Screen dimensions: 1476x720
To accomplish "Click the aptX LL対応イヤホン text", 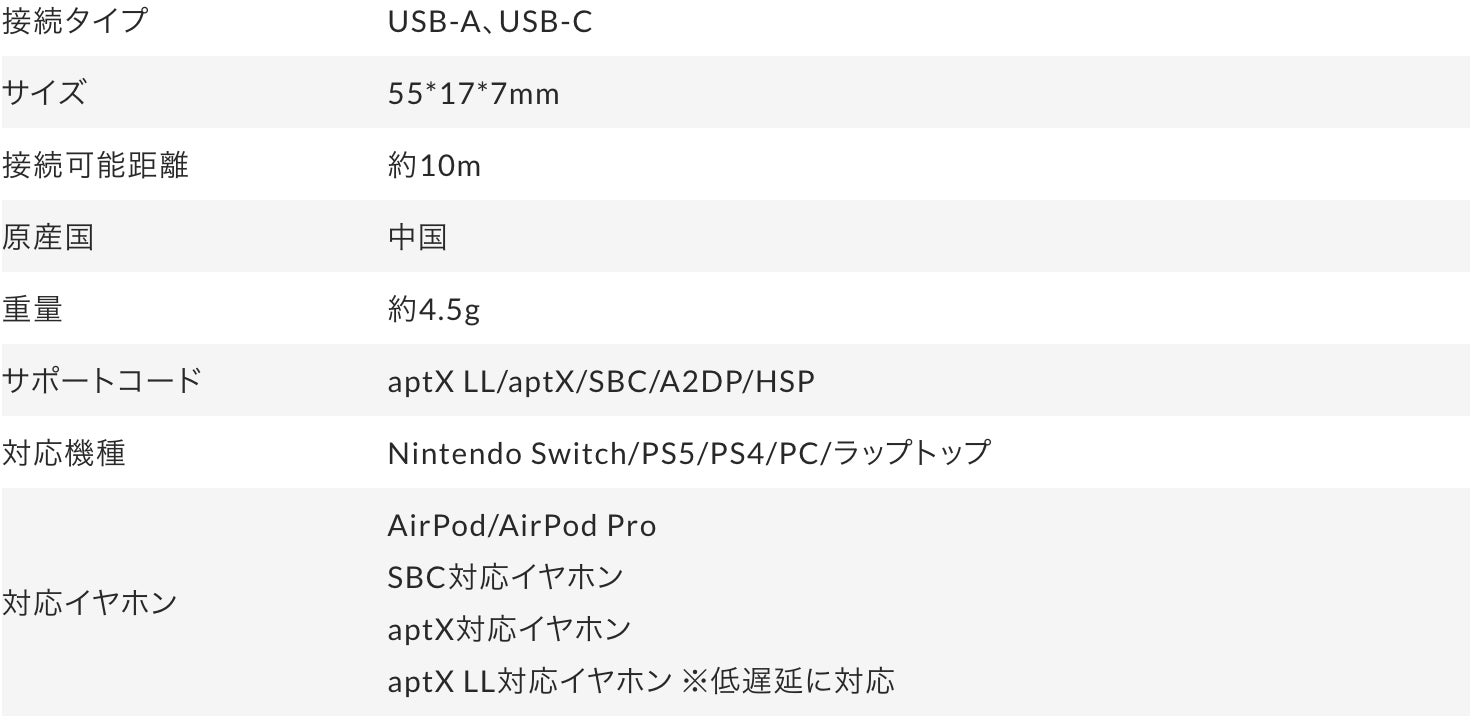I will [529, 682].
